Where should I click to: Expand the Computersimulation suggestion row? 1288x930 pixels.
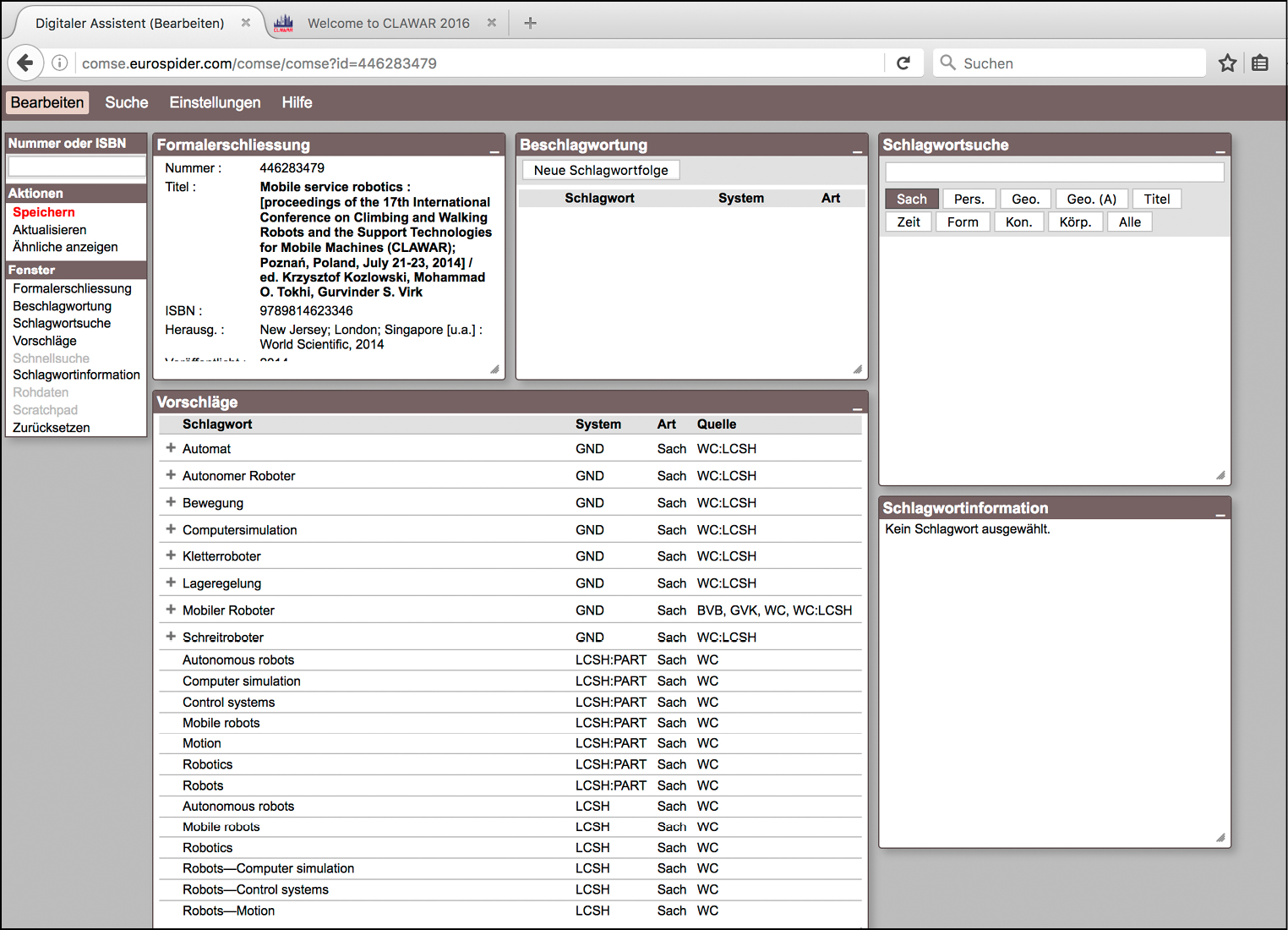click(x=171, y=529)
